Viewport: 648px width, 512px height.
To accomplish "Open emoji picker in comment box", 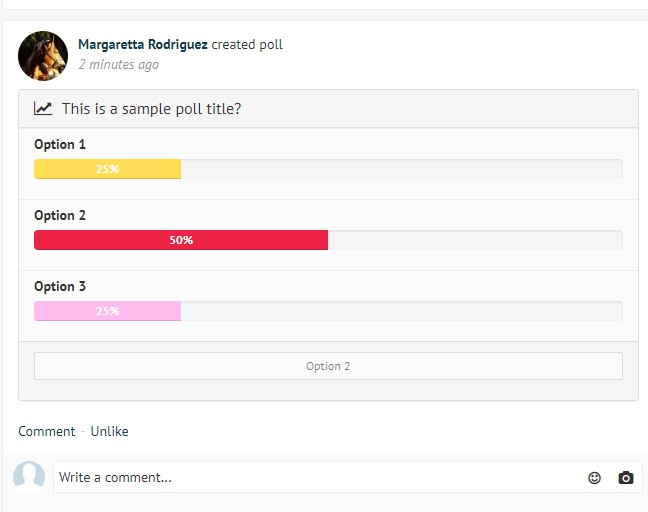I will (x=594, y=478).
